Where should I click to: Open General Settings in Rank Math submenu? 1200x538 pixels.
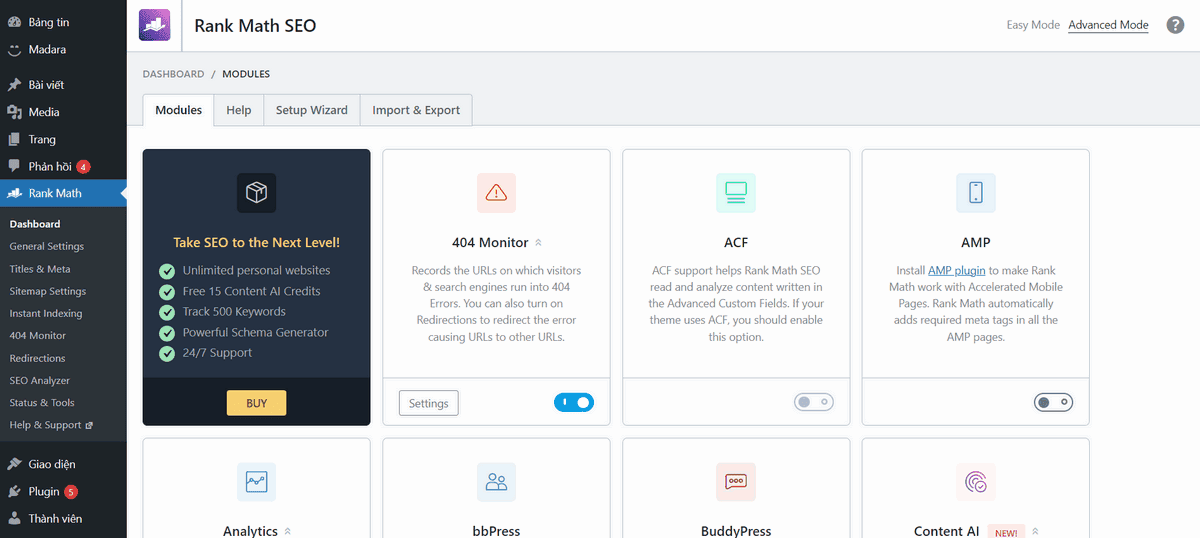pyautogui.click(x=47, y=246)
